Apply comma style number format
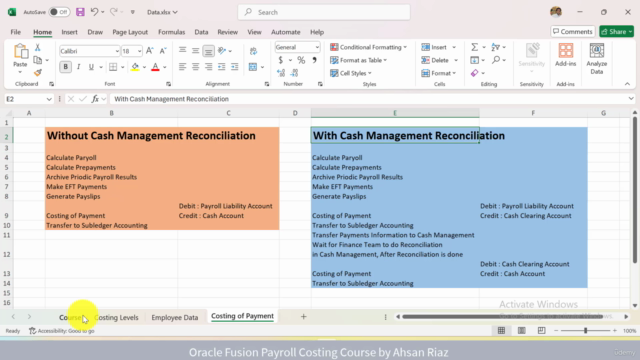This screenshot has width=640, height=360. (314, 60)
